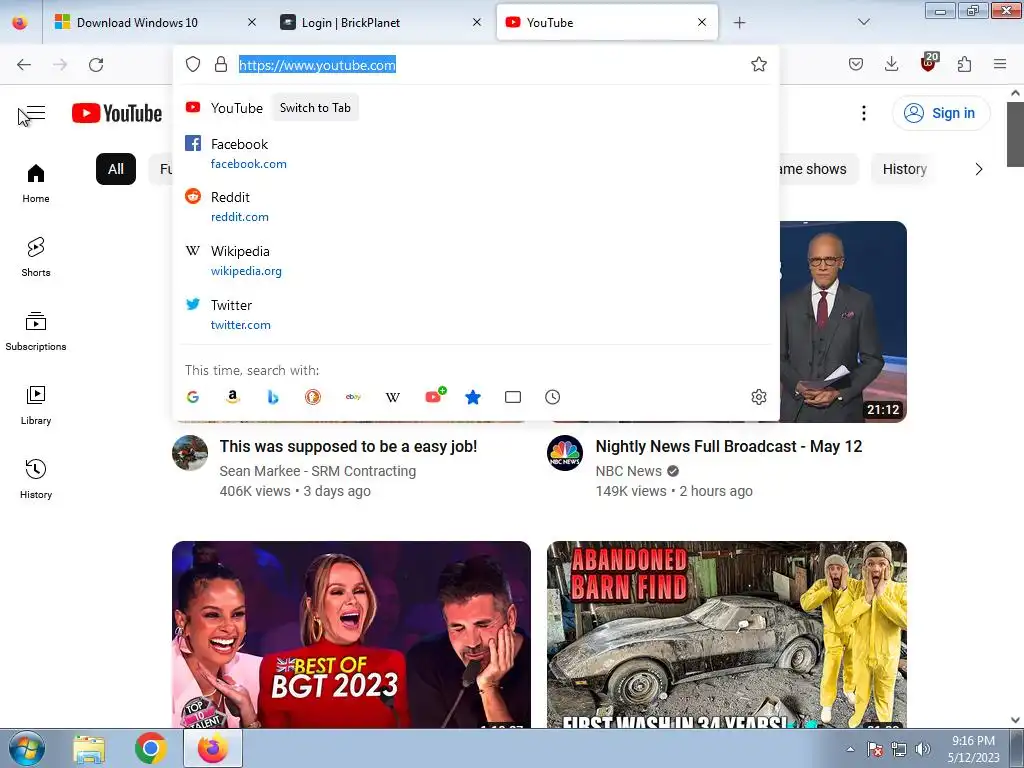The height and width of the screenshot is (768, 1024).
Task: Bookmark this page with the star
Action: (x=758, y=64)
